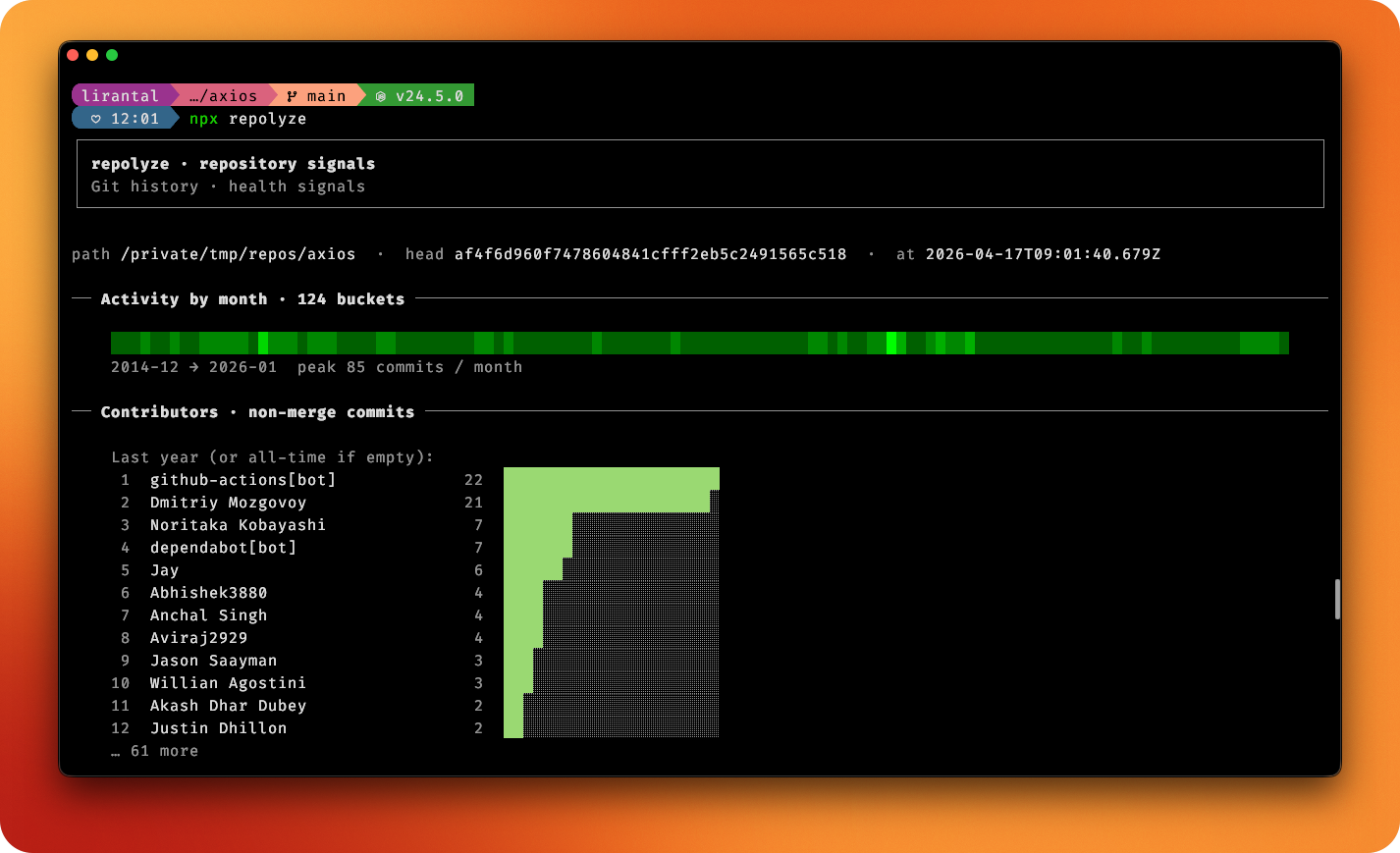
Task: Click the npx repolyze command text
Action: tap(247, 119)
